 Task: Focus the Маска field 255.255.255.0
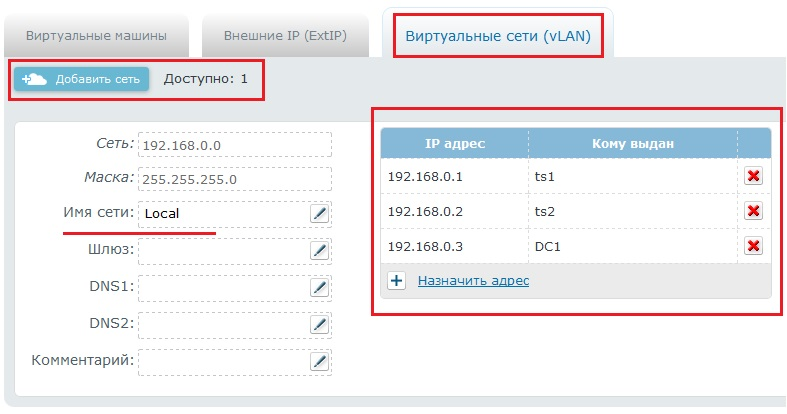[234, 180]
